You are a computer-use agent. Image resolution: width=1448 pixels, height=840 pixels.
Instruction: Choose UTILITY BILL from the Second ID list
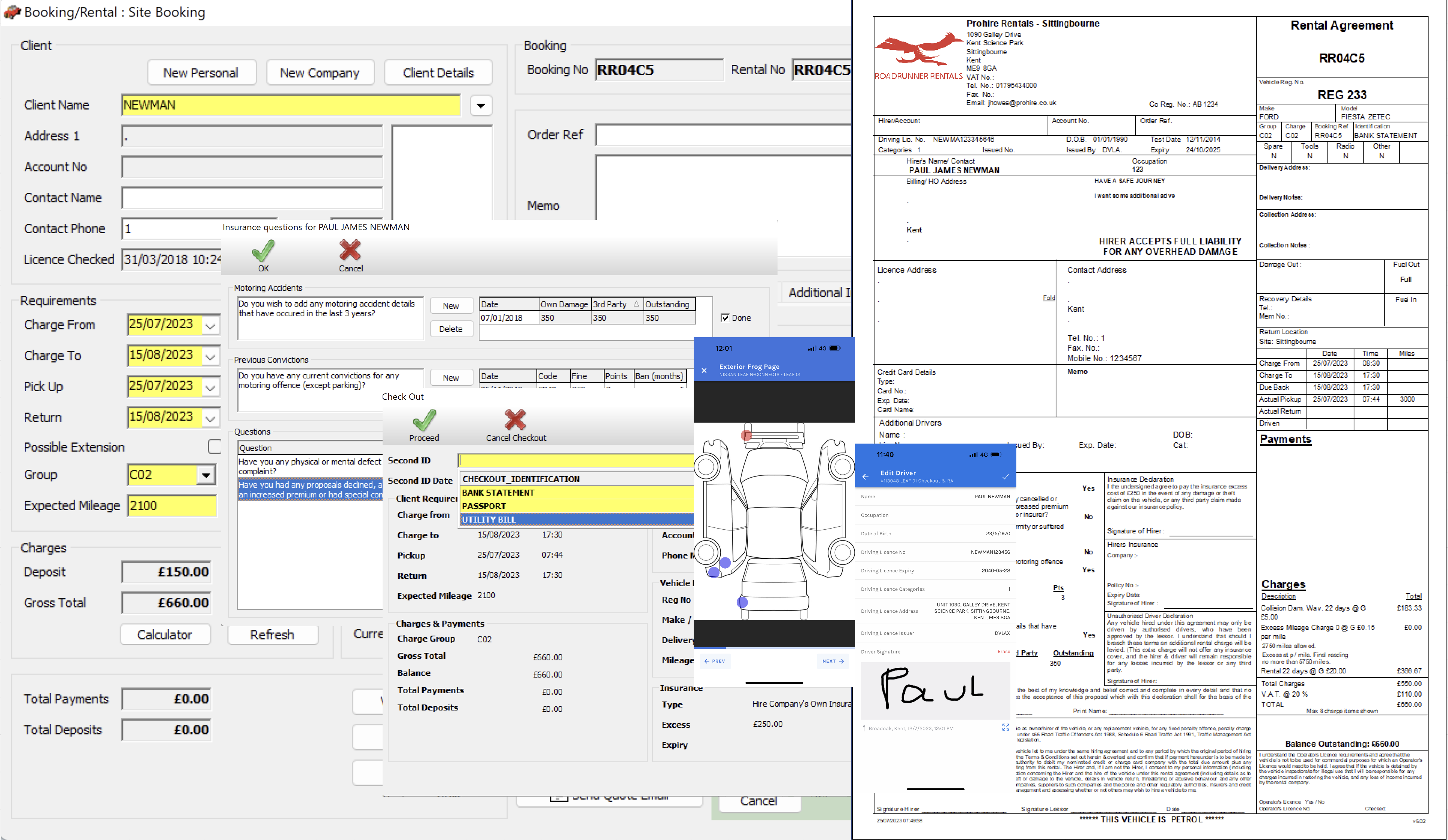(x=577, y=519)
